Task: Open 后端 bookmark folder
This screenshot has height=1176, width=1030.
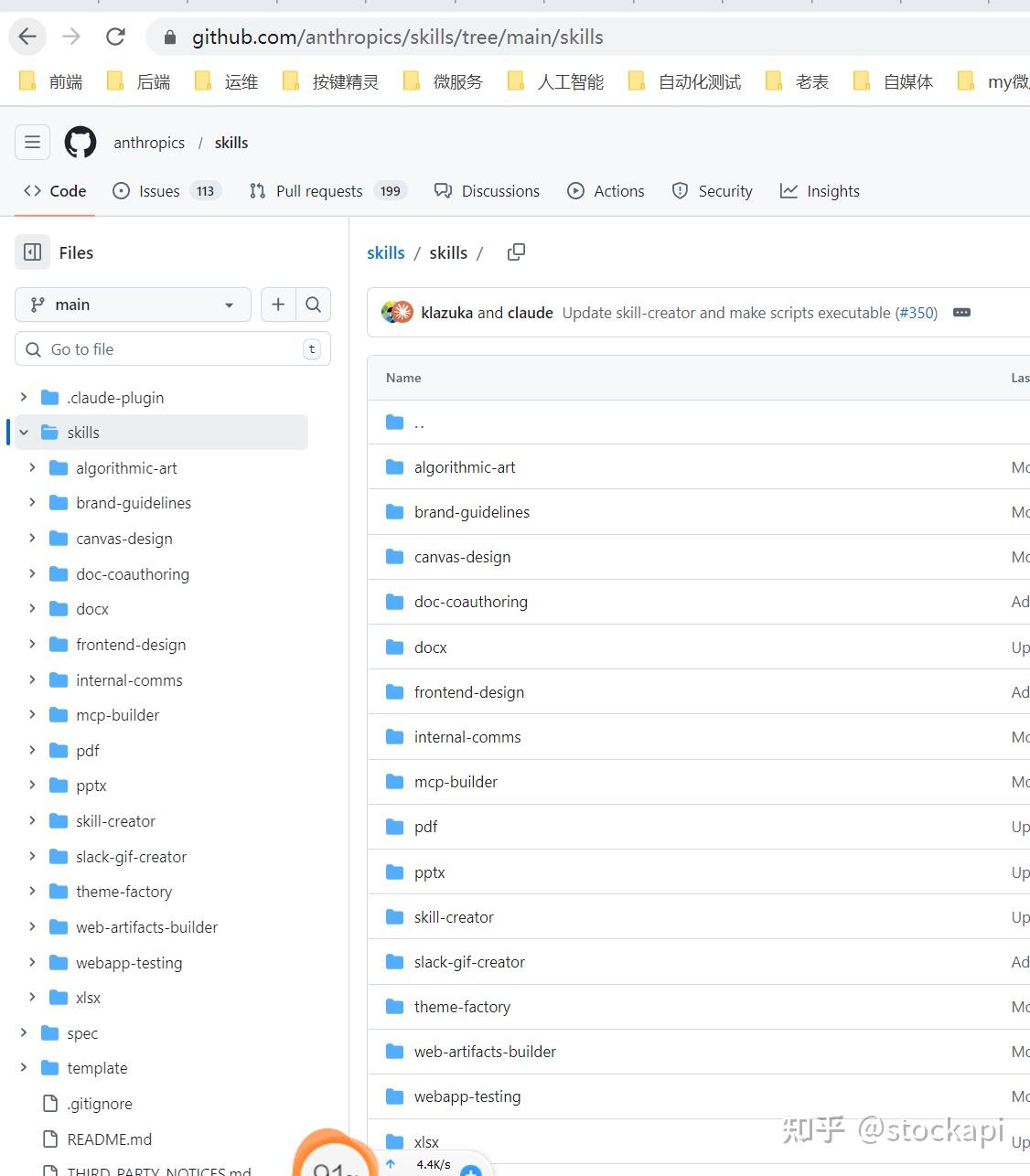Action: (x=139, y=82)
